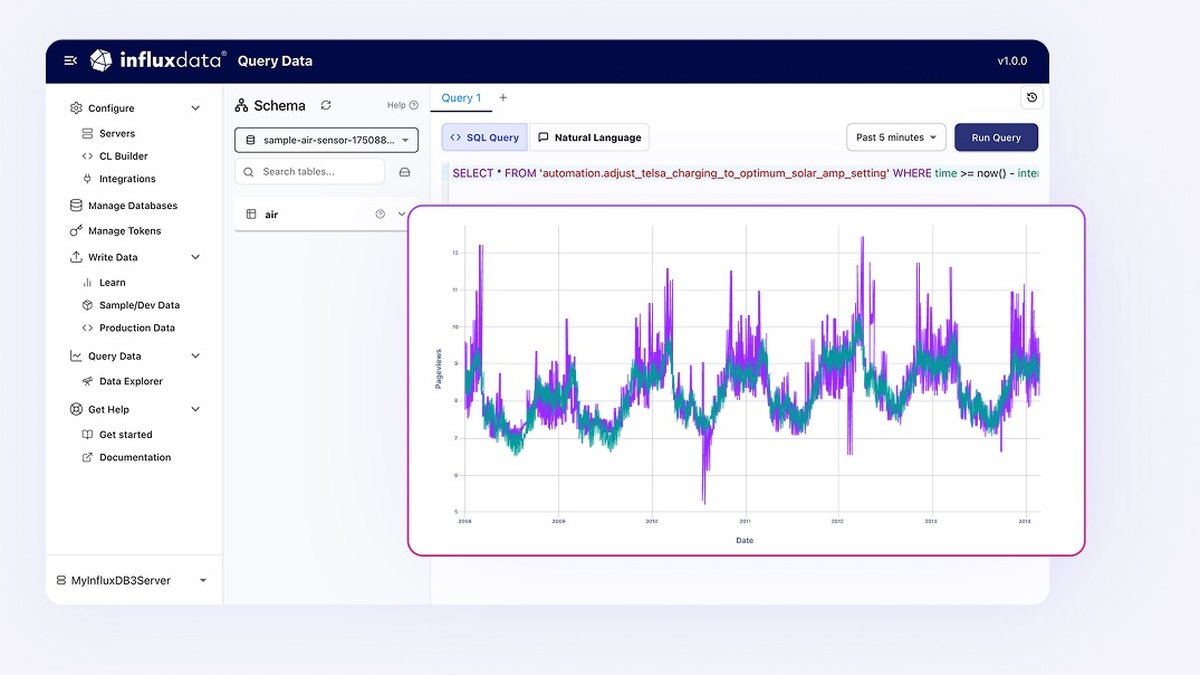This screenshot has height=675, width=1200.
Task: Click the Servers stack icon
Action: pos(88,133)
